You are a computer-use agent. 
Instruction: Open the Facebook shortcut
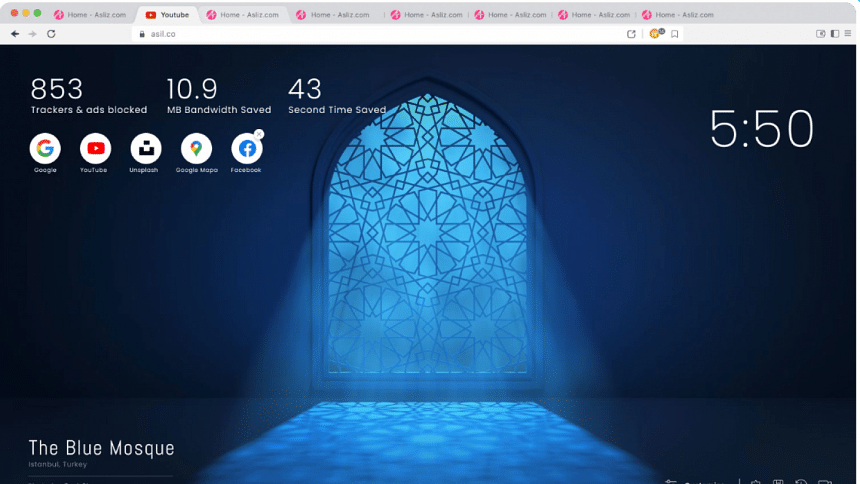246,149
